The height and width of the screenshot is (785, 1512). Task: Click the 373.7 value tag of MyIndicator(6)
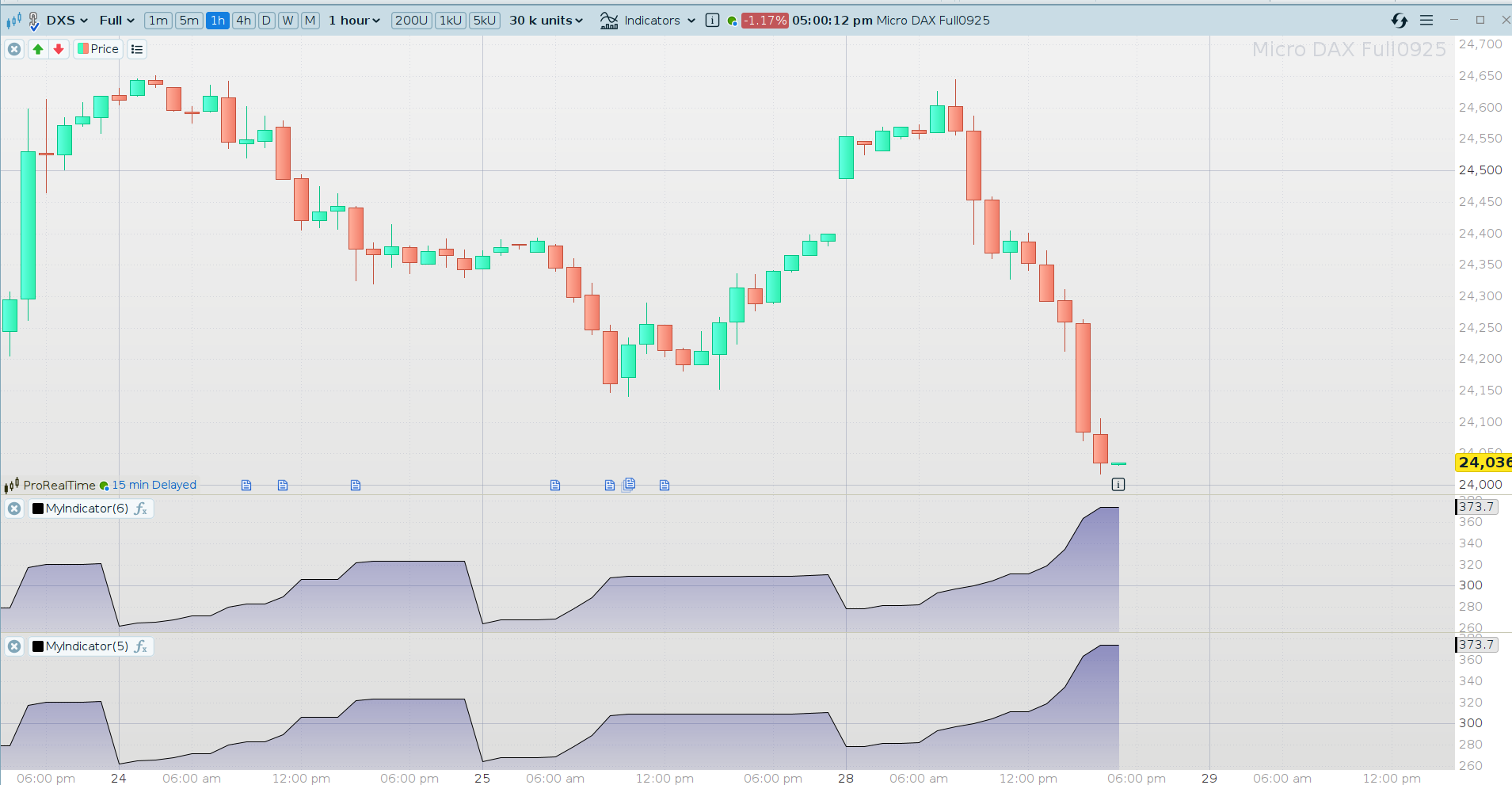[1477, 507]
